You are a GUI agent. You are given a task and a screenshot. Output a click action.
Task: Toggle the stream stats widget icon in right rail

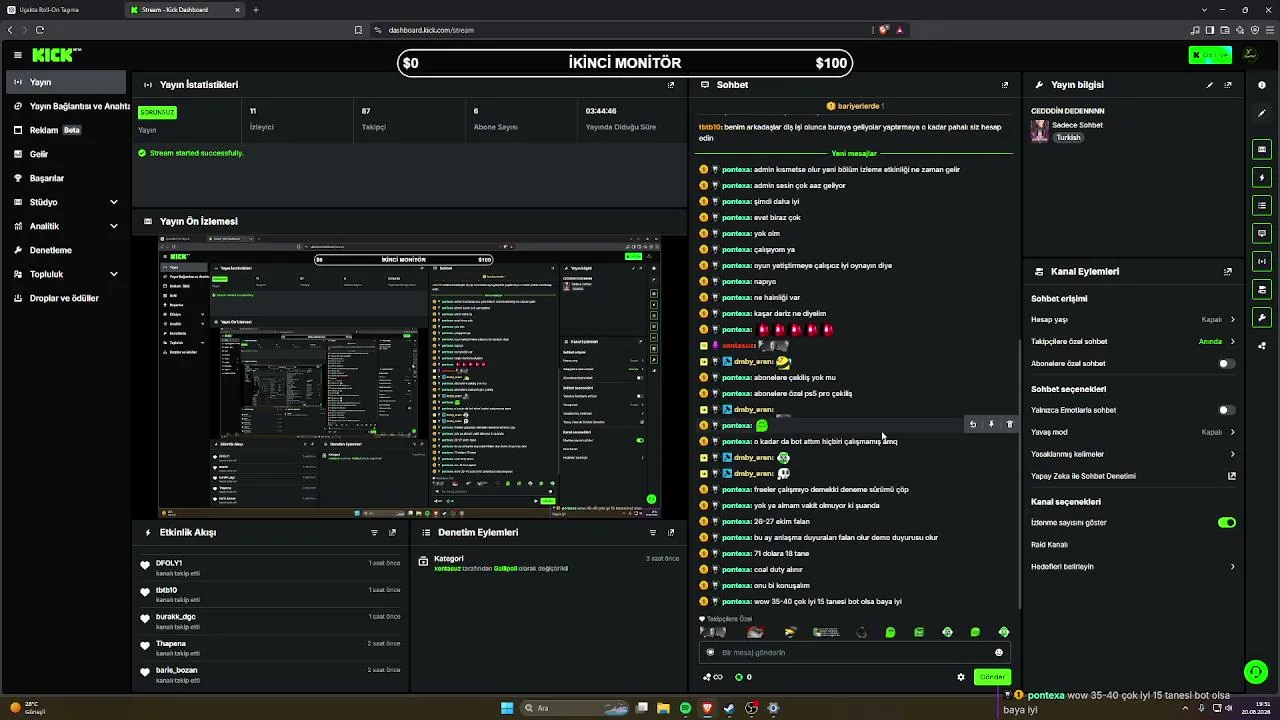(1262, 261)
